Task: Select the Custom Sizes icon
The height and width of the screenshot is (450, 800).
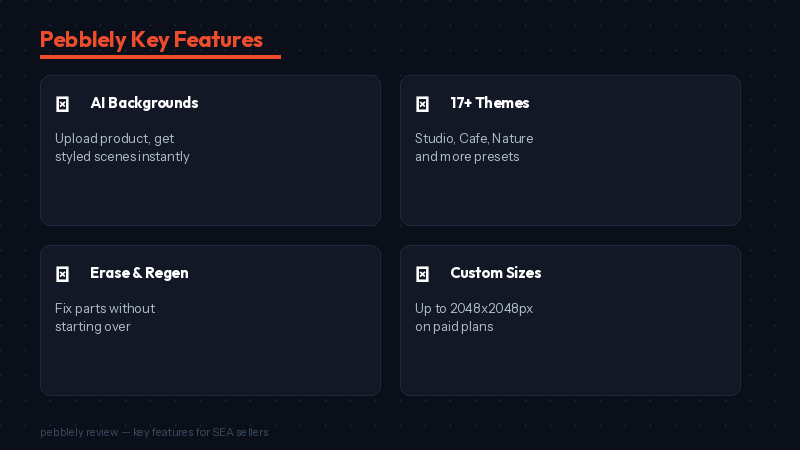Action: pos(422,274)
